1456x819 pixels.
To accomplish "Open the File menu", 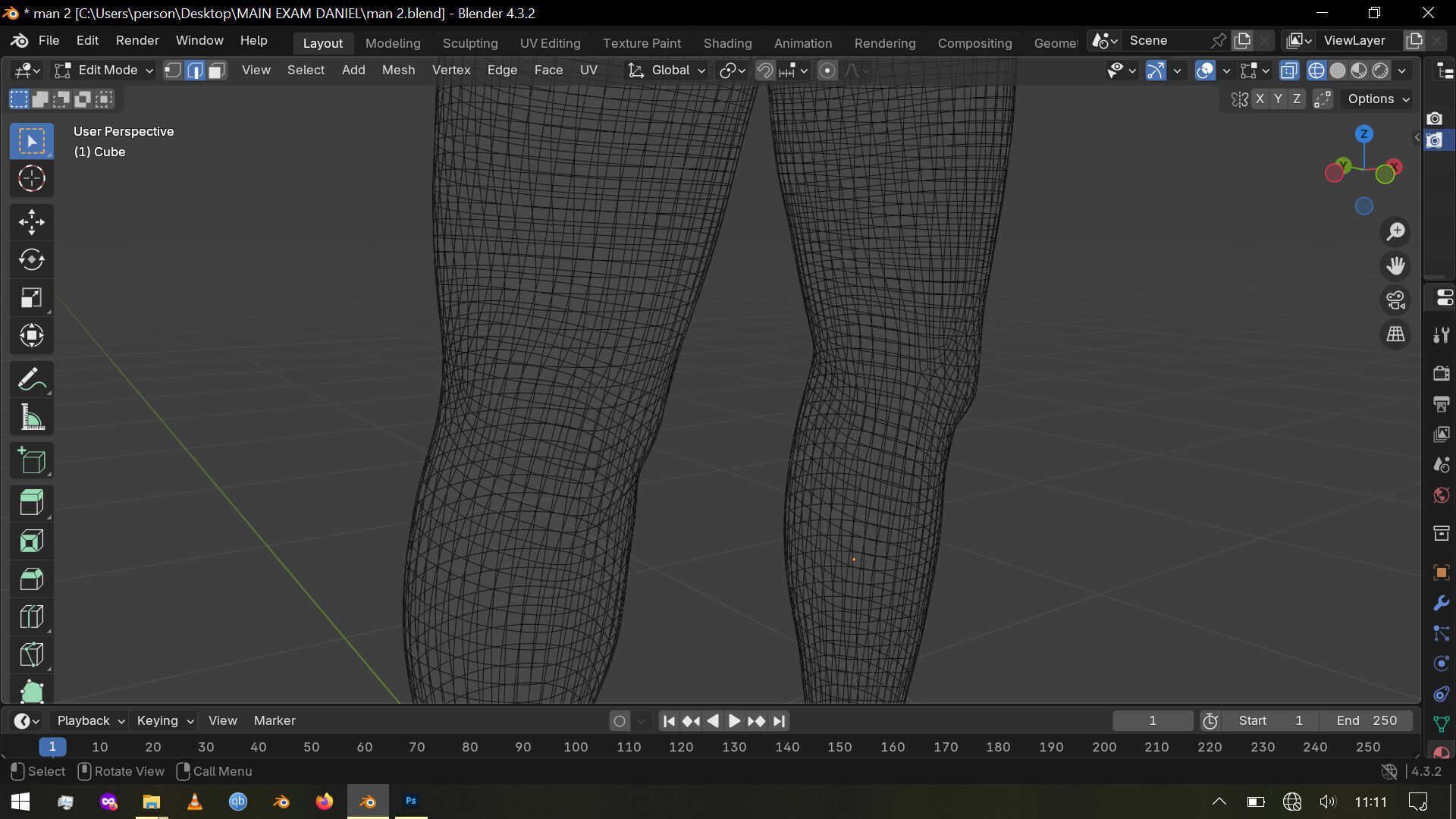I will 49,40.
